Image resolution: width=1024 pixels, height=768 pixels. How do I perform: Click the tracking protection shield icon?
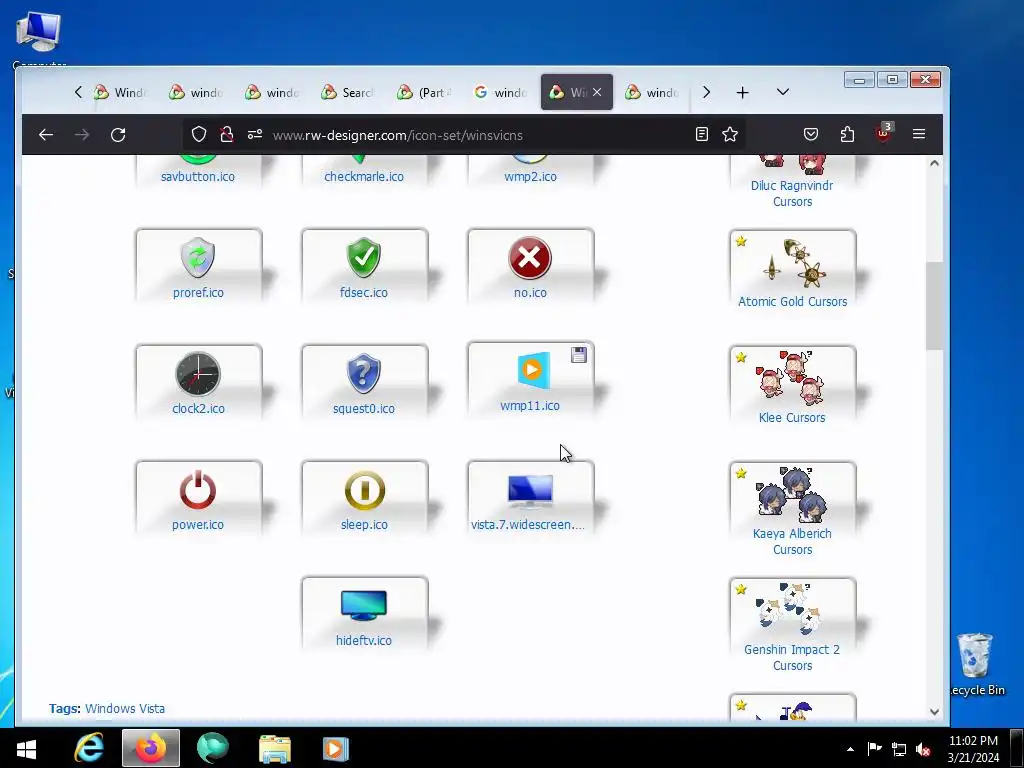click(199, 135)
